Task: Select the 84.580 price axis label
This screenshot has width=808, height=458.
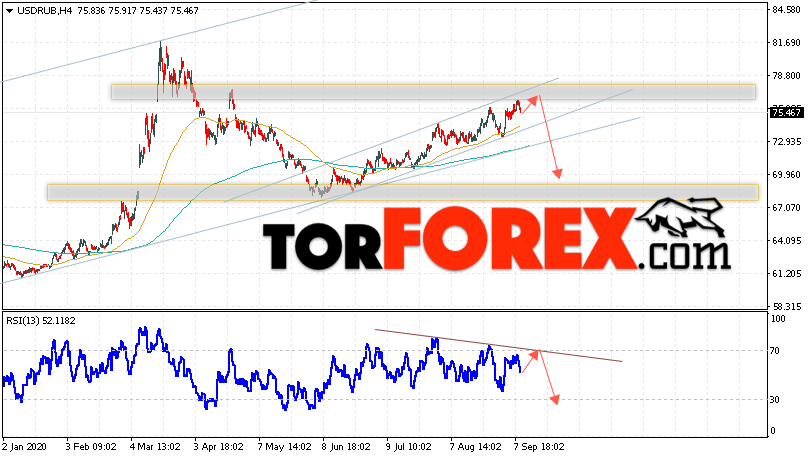Action: (786, 10)
